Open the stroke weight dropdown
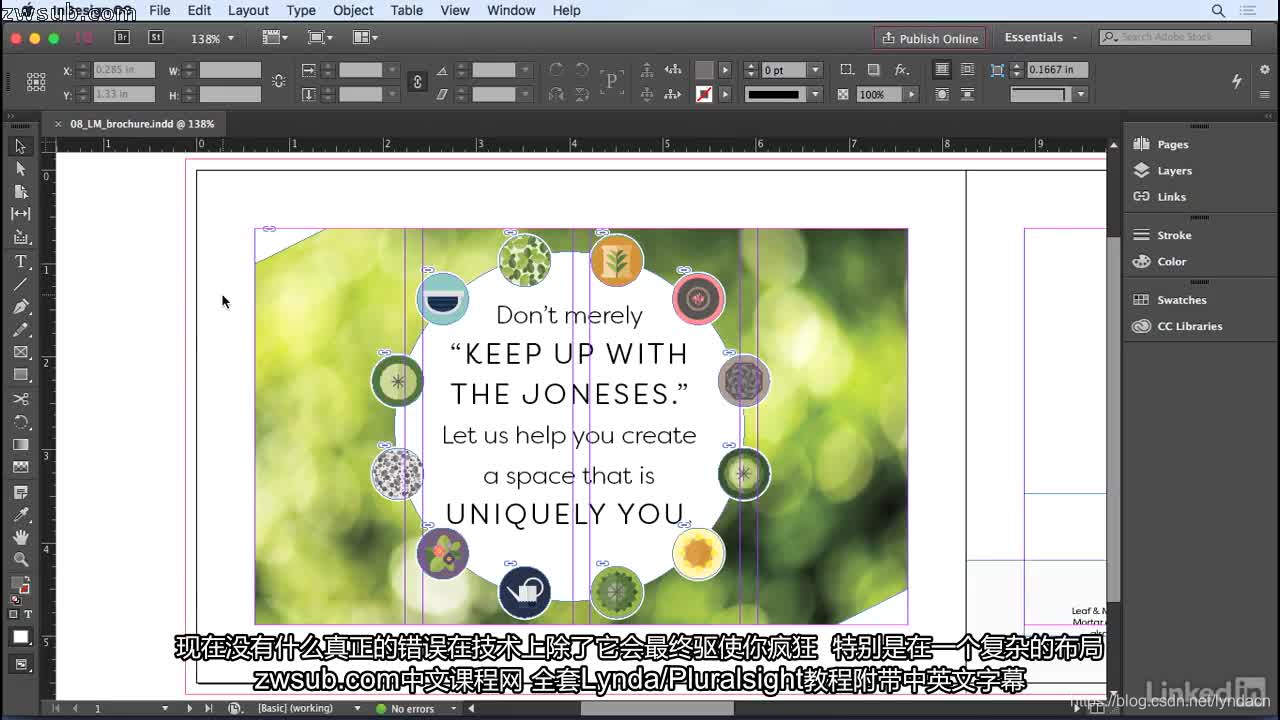 pyautogui.click(x=814, y=69)
